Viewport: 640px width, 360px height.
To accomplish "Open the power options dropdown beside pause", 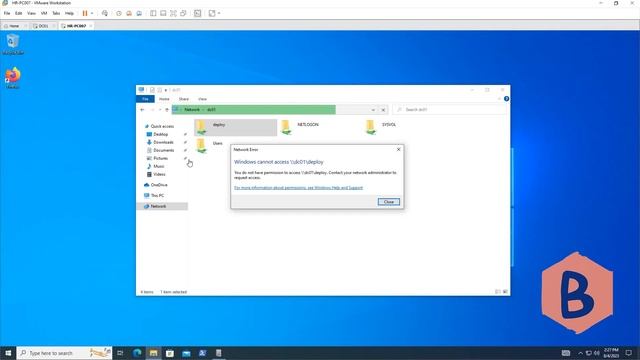I will click(92, 13).
